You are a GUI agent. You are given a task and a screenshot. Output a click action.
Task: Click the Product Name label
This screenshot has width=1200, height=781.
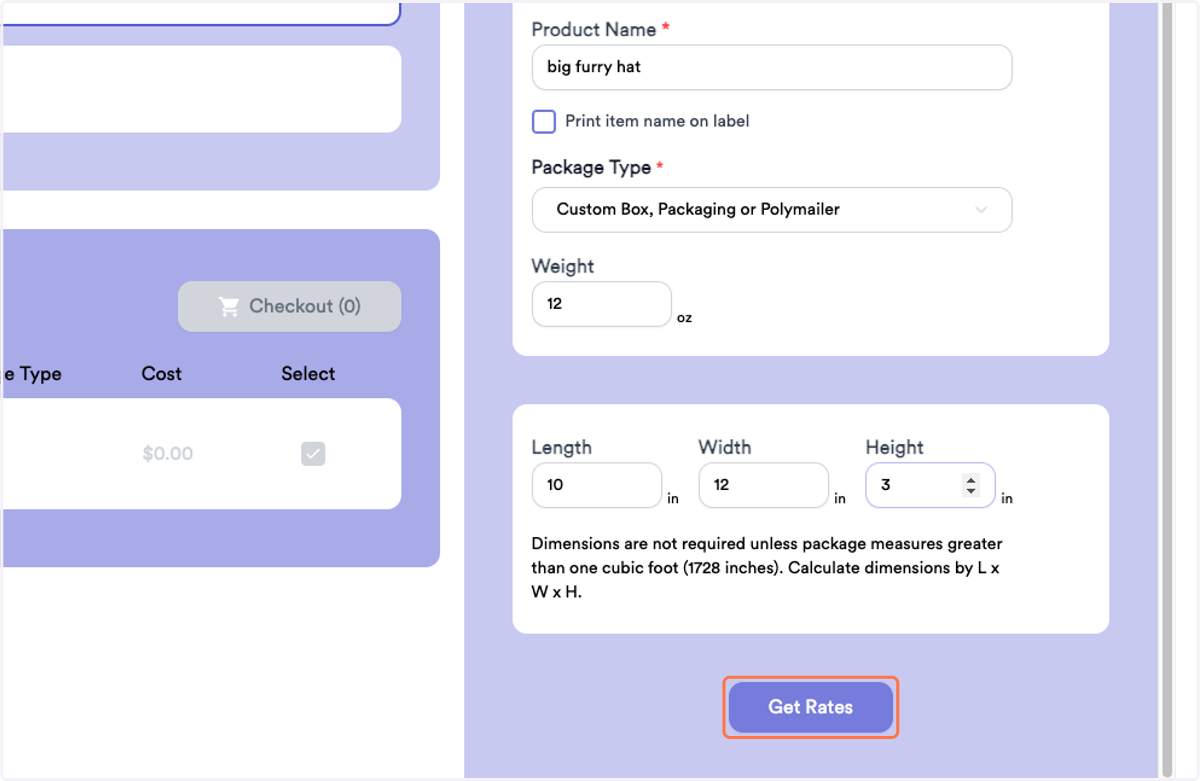594,30
